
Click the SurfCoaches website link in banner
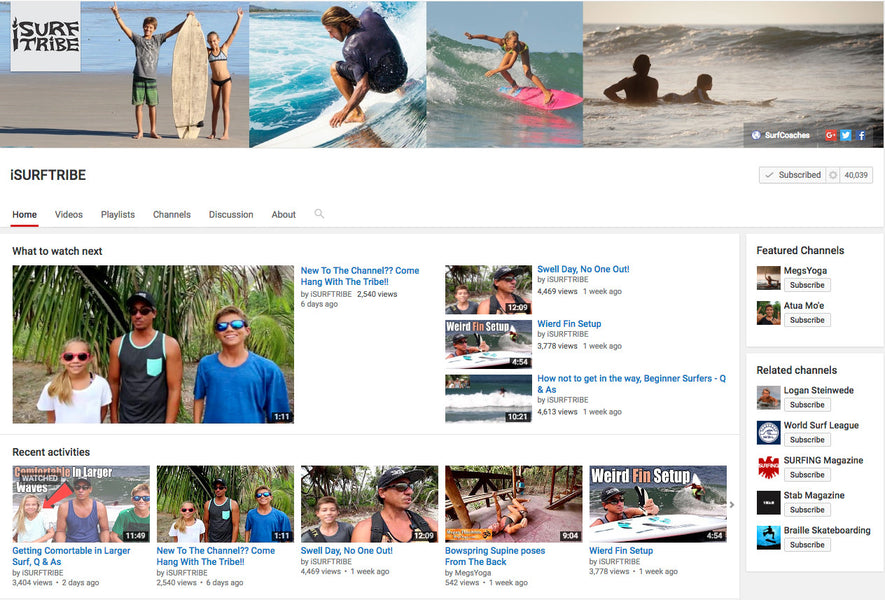tap(781, 135)
